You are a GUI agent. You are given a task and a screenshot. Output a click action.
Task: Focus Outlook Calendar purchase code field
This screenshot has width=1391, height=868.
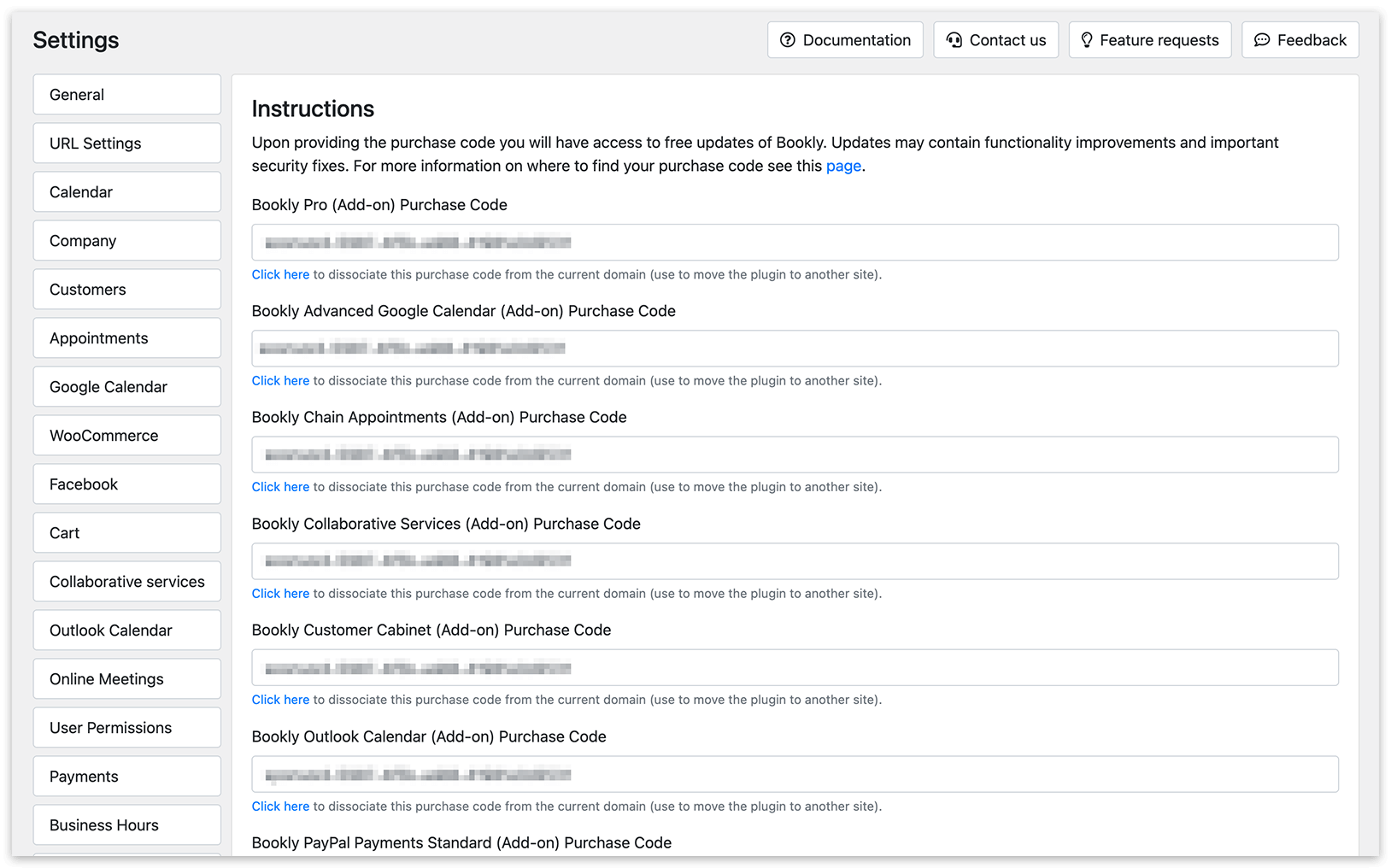click(x=795, y=774)
